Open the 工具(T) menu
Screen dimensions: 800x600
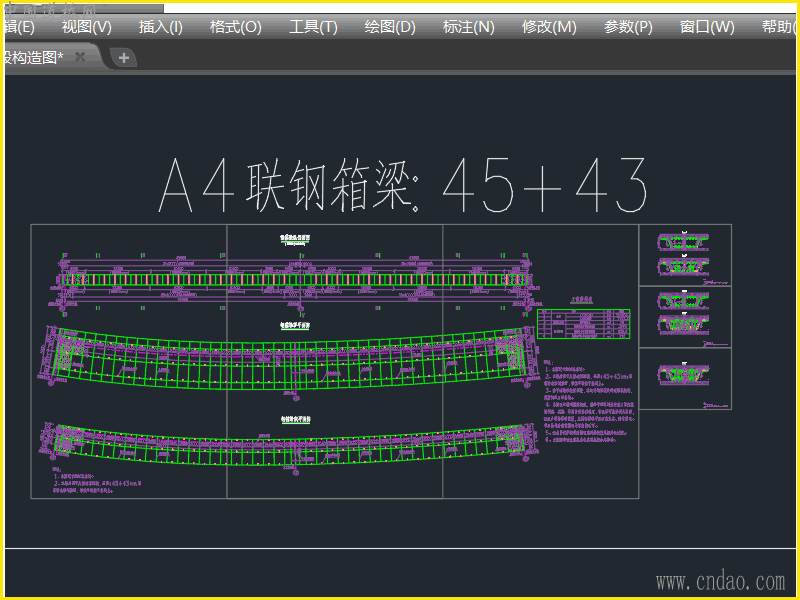pos(313,27)
